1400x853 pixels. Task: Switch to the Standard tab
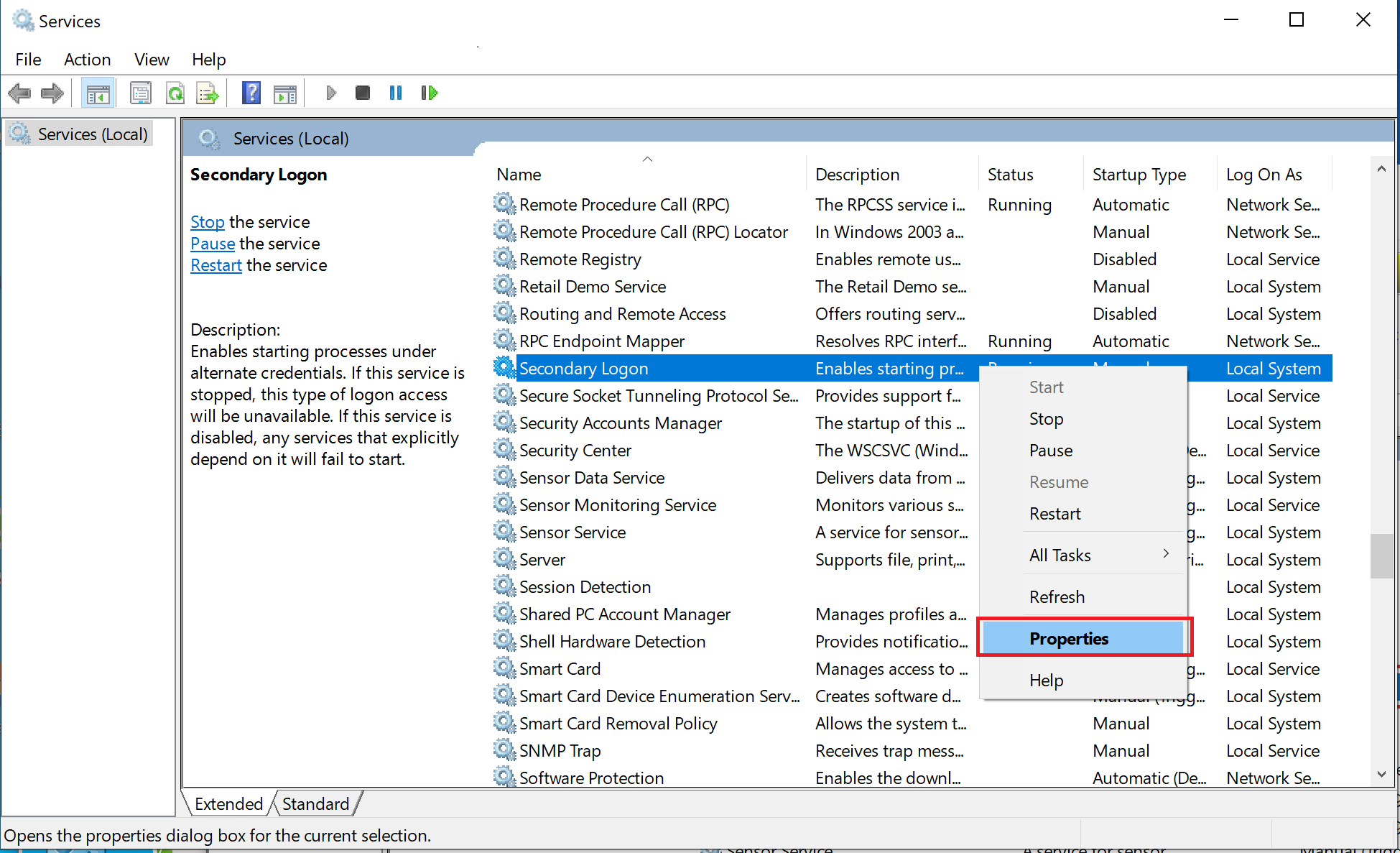tap(315, 803)
